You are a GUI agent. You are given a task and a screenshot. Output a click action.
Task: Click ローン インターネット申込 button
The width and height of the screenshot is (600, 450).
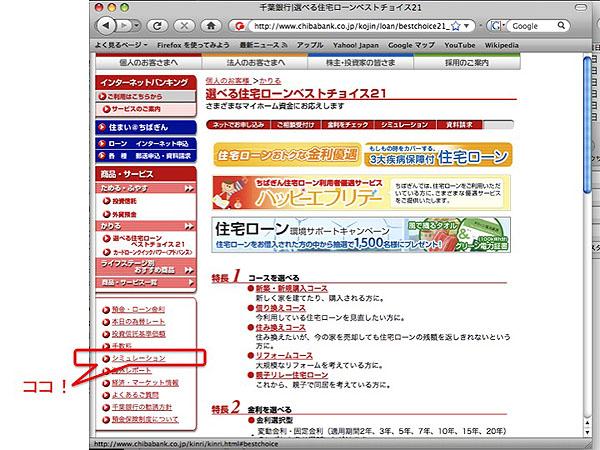pyautogui.click(x=146, y=143)
